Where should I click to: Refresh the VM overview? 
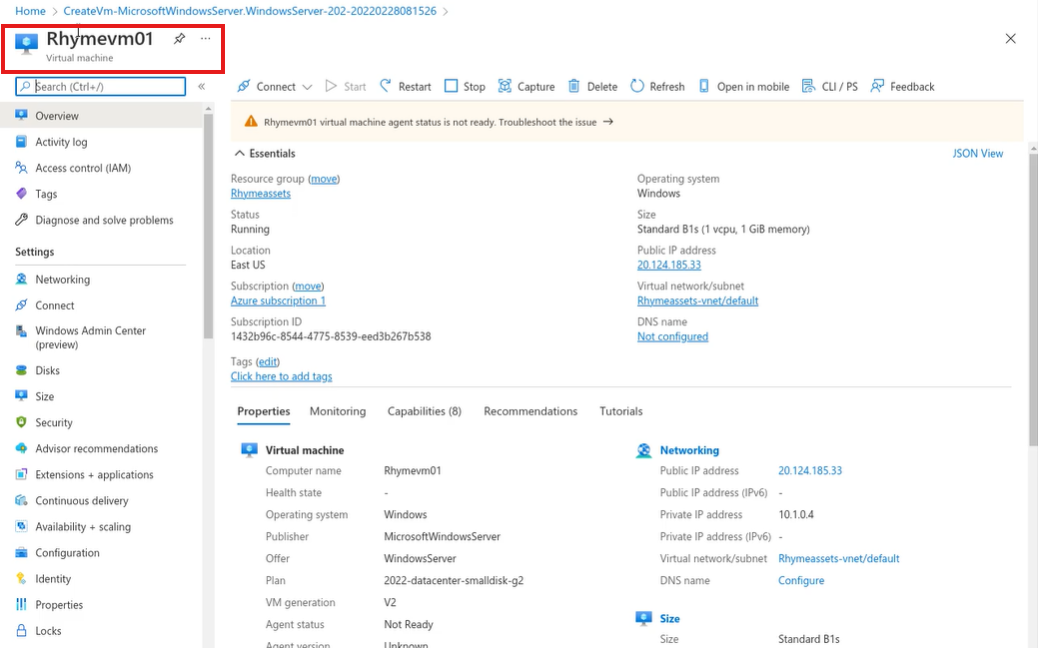click(x=657, y=86)
